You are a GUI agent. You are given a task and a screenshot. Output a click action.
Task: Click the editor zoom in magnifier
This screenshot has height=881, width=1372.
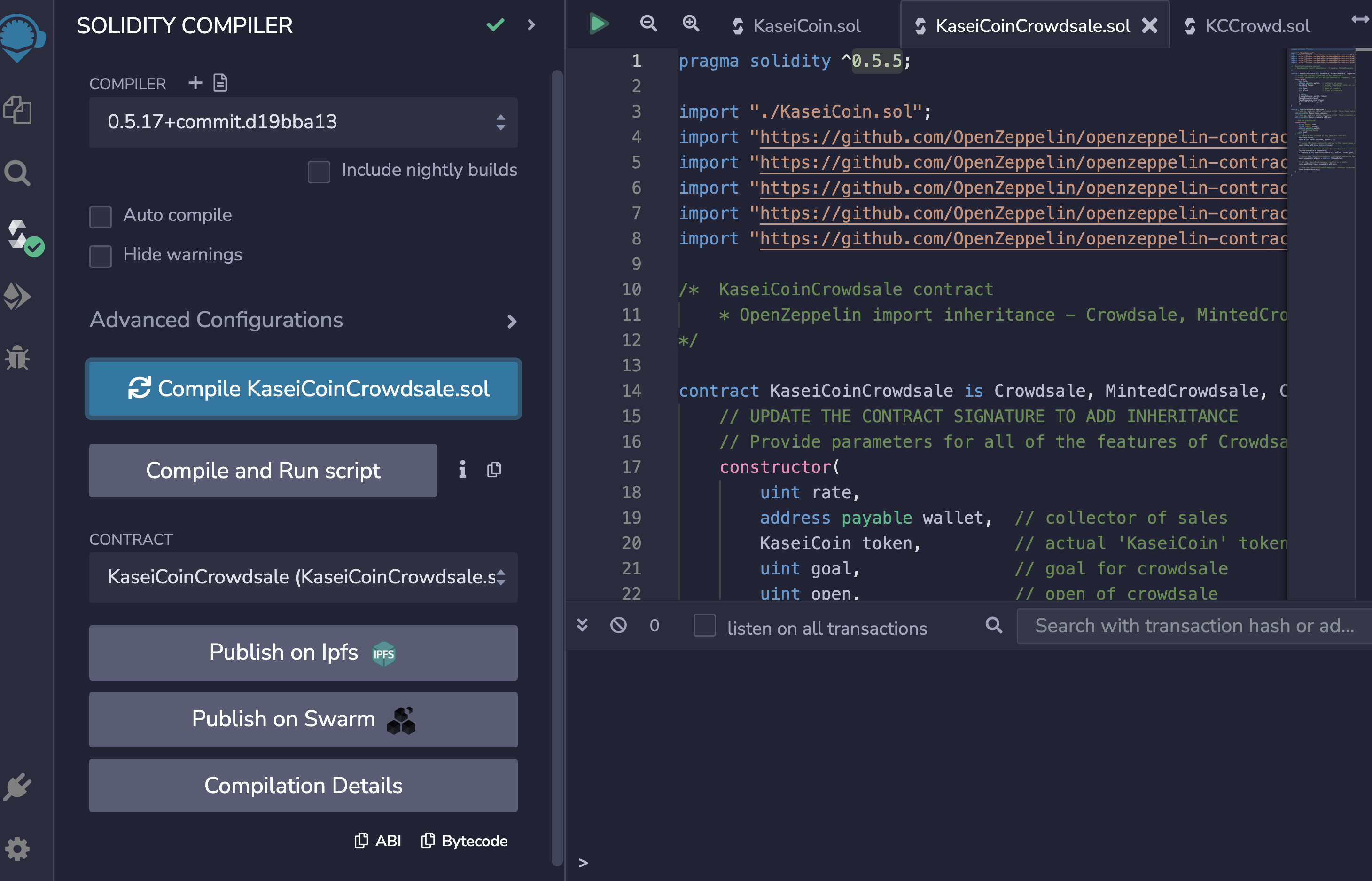[x=691, y=24]
